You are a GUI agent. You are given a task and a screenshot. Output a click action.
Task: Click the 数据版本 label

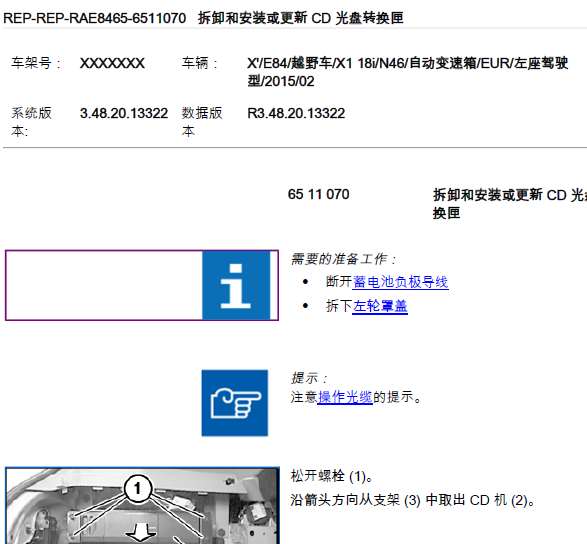pyautogui.click(x=202, y=122)
